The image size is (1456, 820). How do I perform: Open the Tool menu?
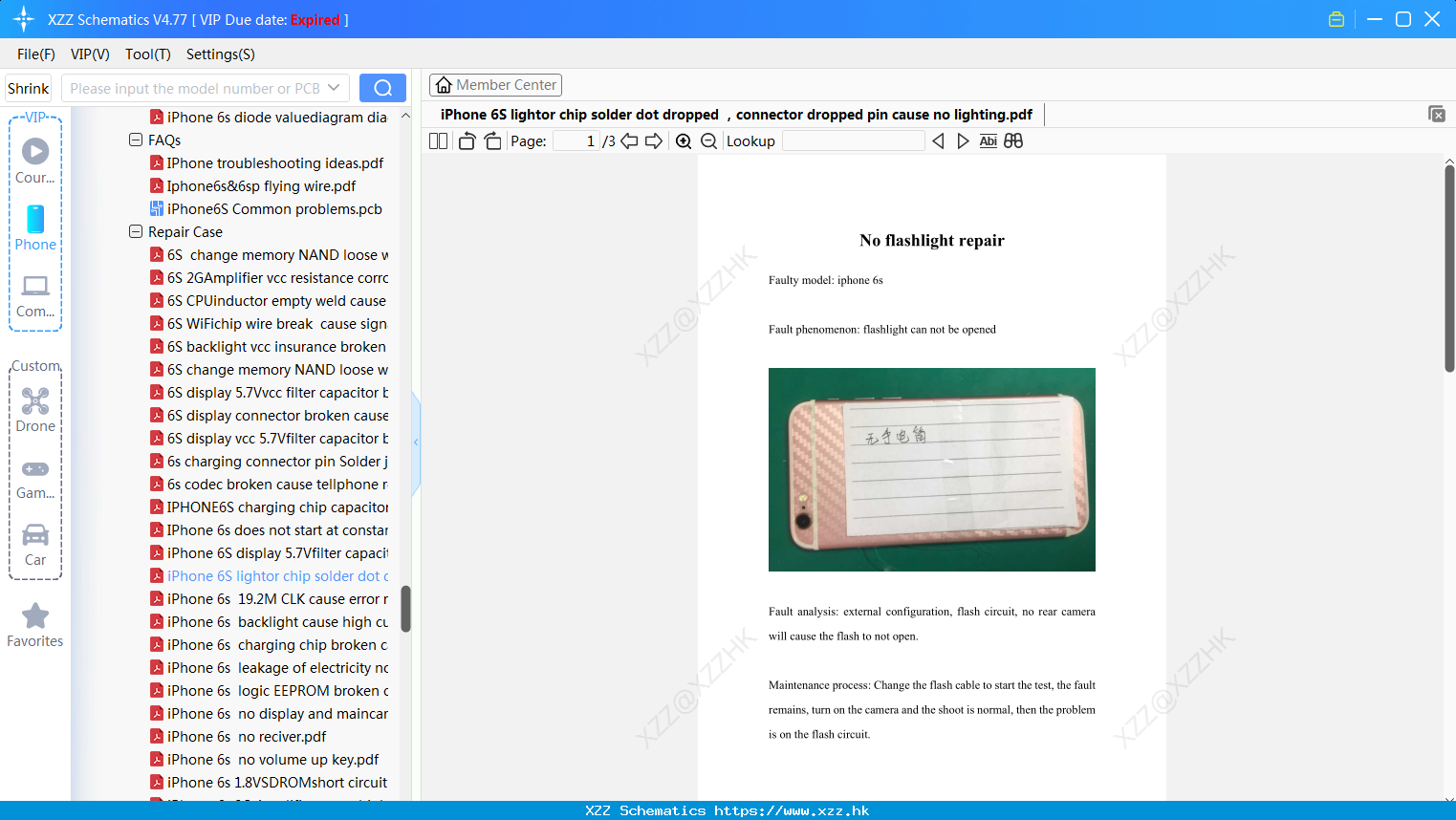(x=148, y=54)
